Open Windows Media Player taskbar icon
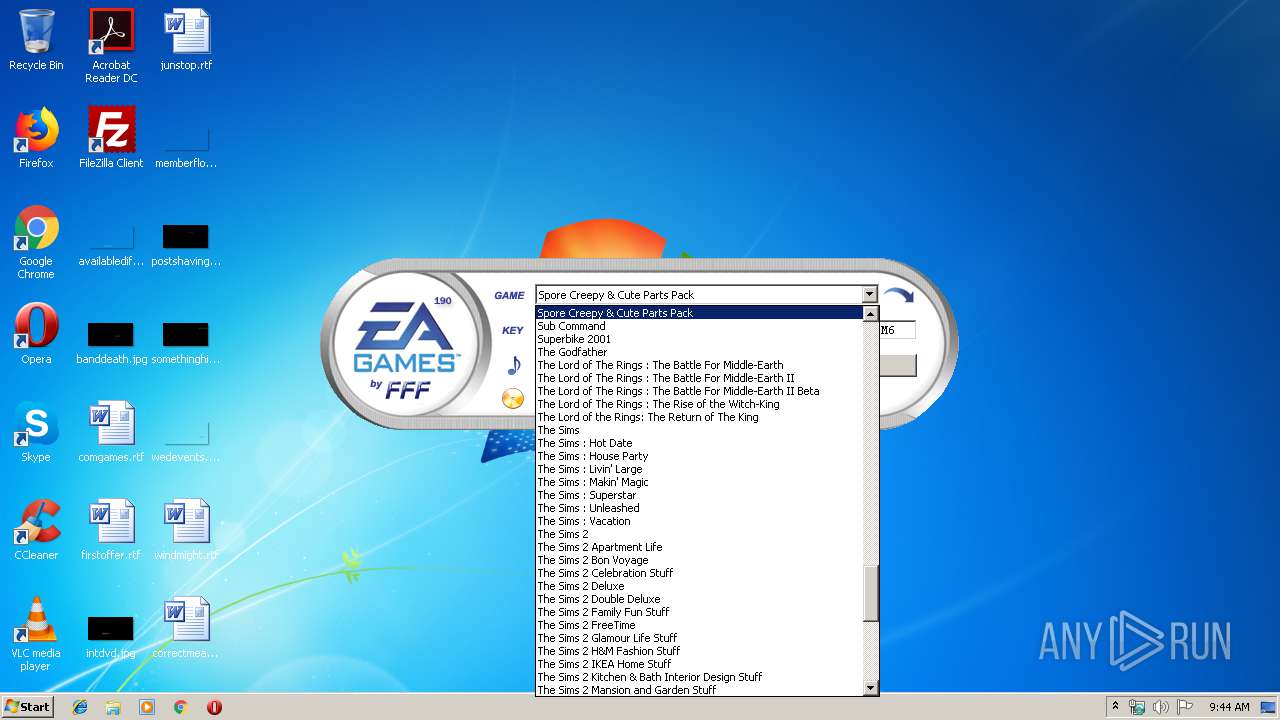1280x720 pixels. 147,707
